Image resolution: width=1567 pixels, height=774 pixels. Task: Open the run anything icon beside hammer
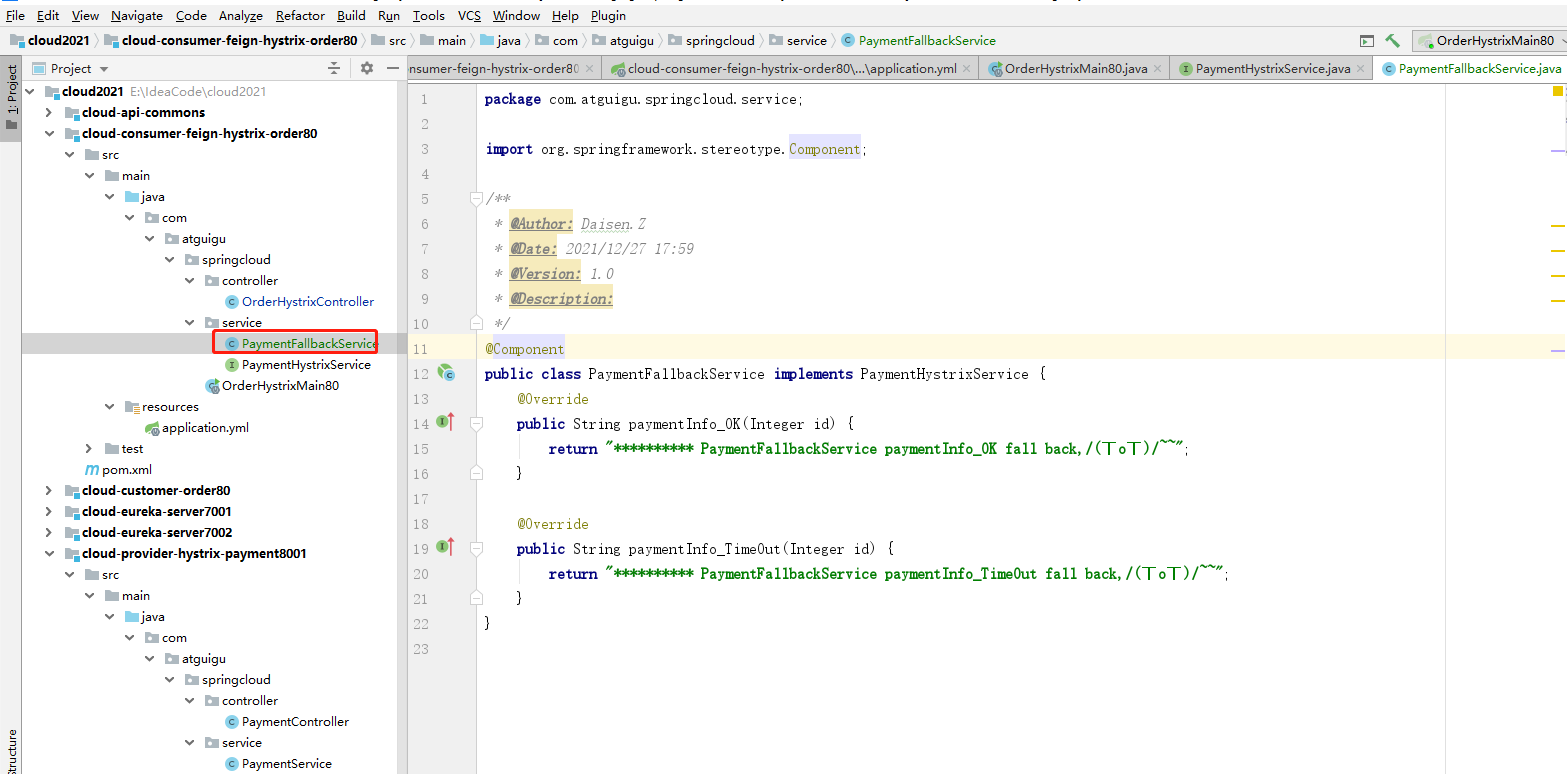click(1366, 41)
